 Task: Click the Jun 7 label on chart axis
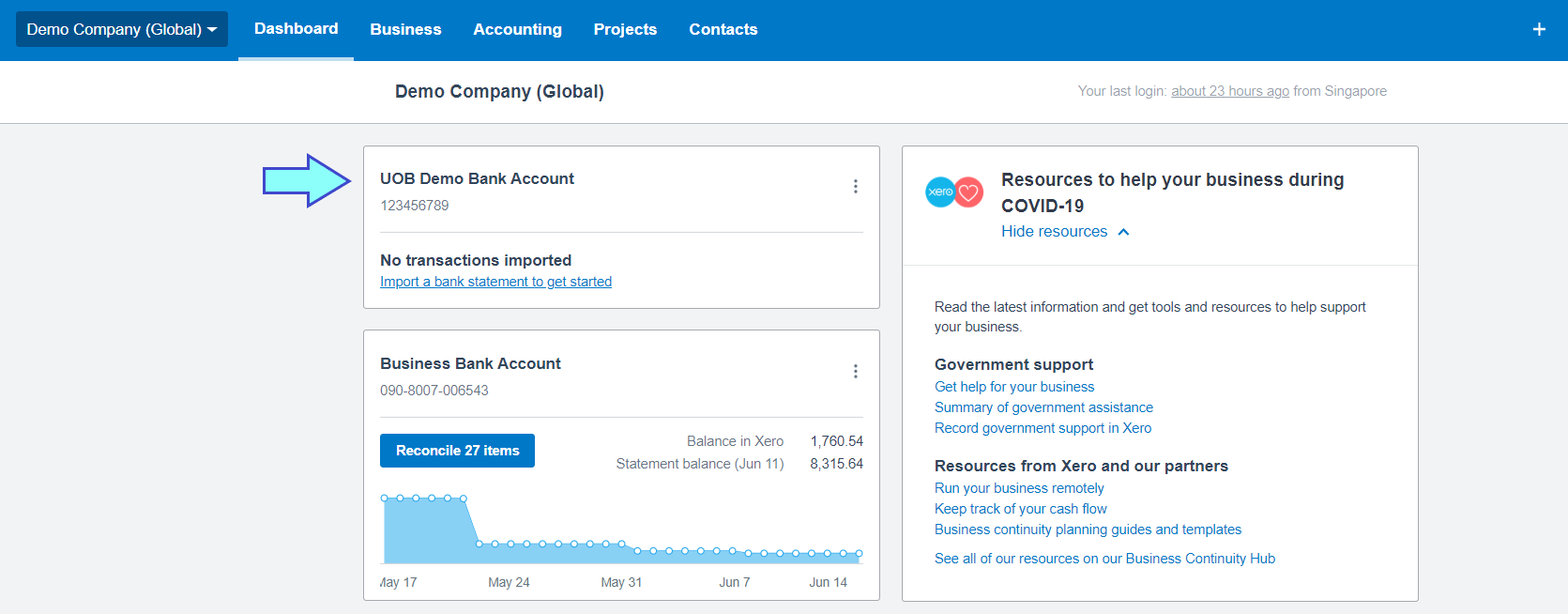click(x=735, y=582)
